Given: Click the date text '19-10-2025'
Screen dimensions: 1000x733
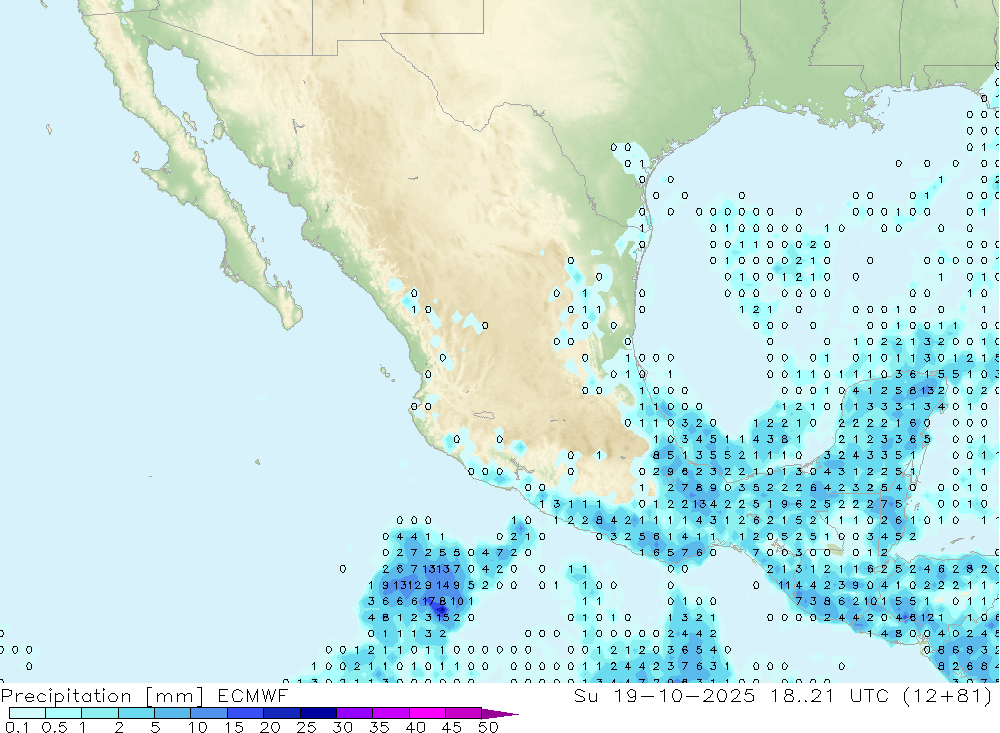Looking at the screenshot, I should click(x=684, y=695).
